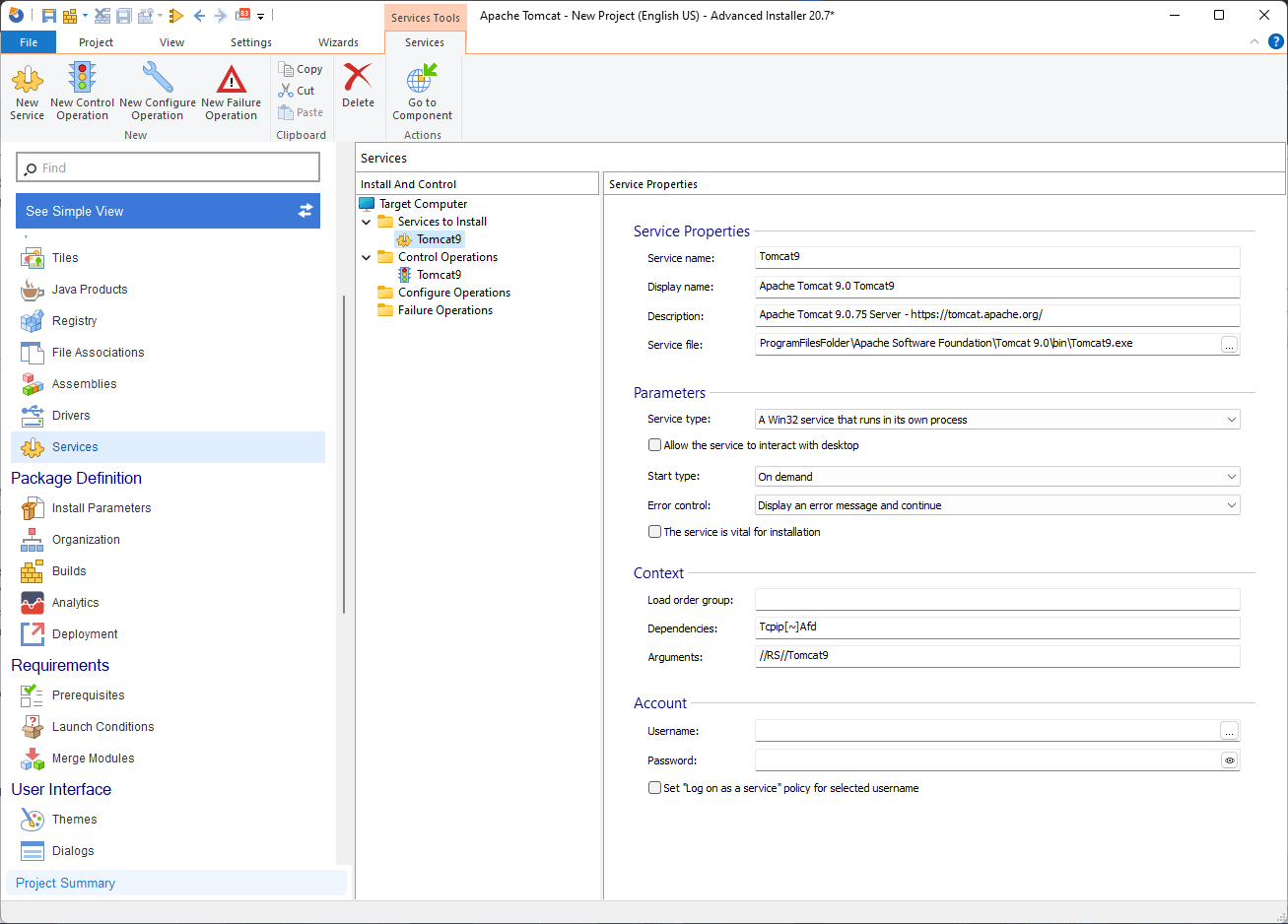Screen dimensions: 1288x924
Task: Check The service is vital for installation
Action: [x=654, y=532]
